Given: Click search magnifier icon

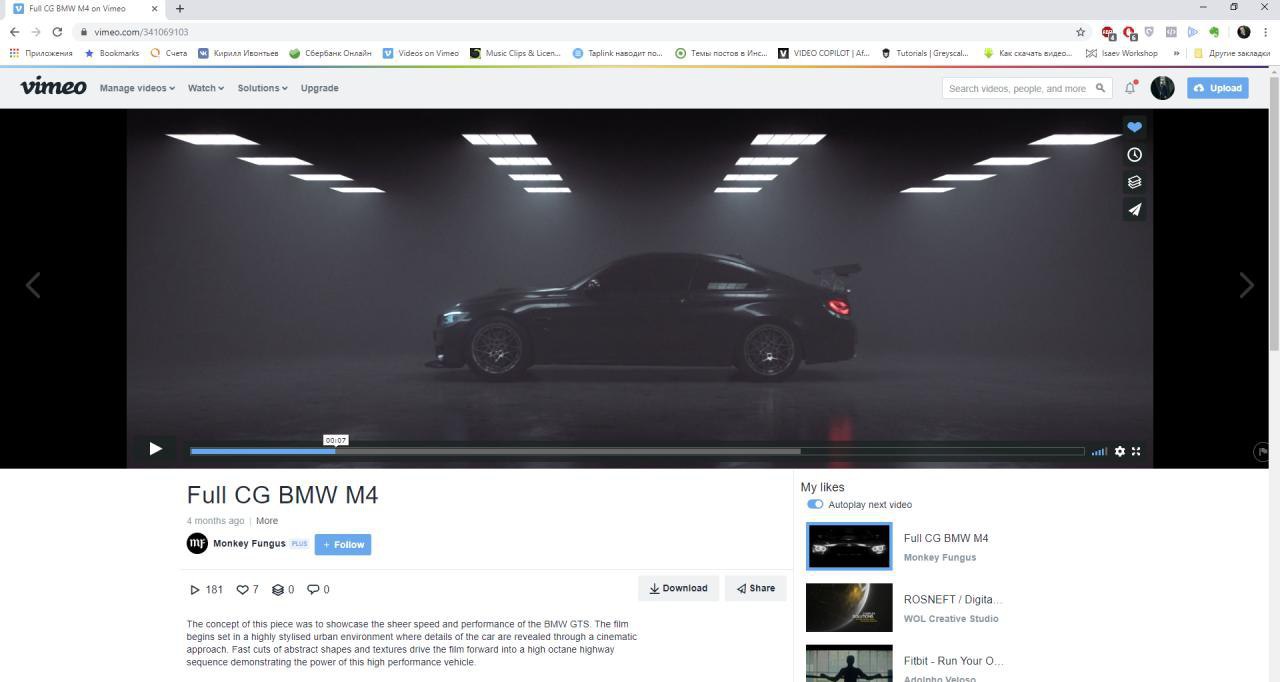Looking at the screenshot, I should pyautogui.click(x=1101, y=88).
